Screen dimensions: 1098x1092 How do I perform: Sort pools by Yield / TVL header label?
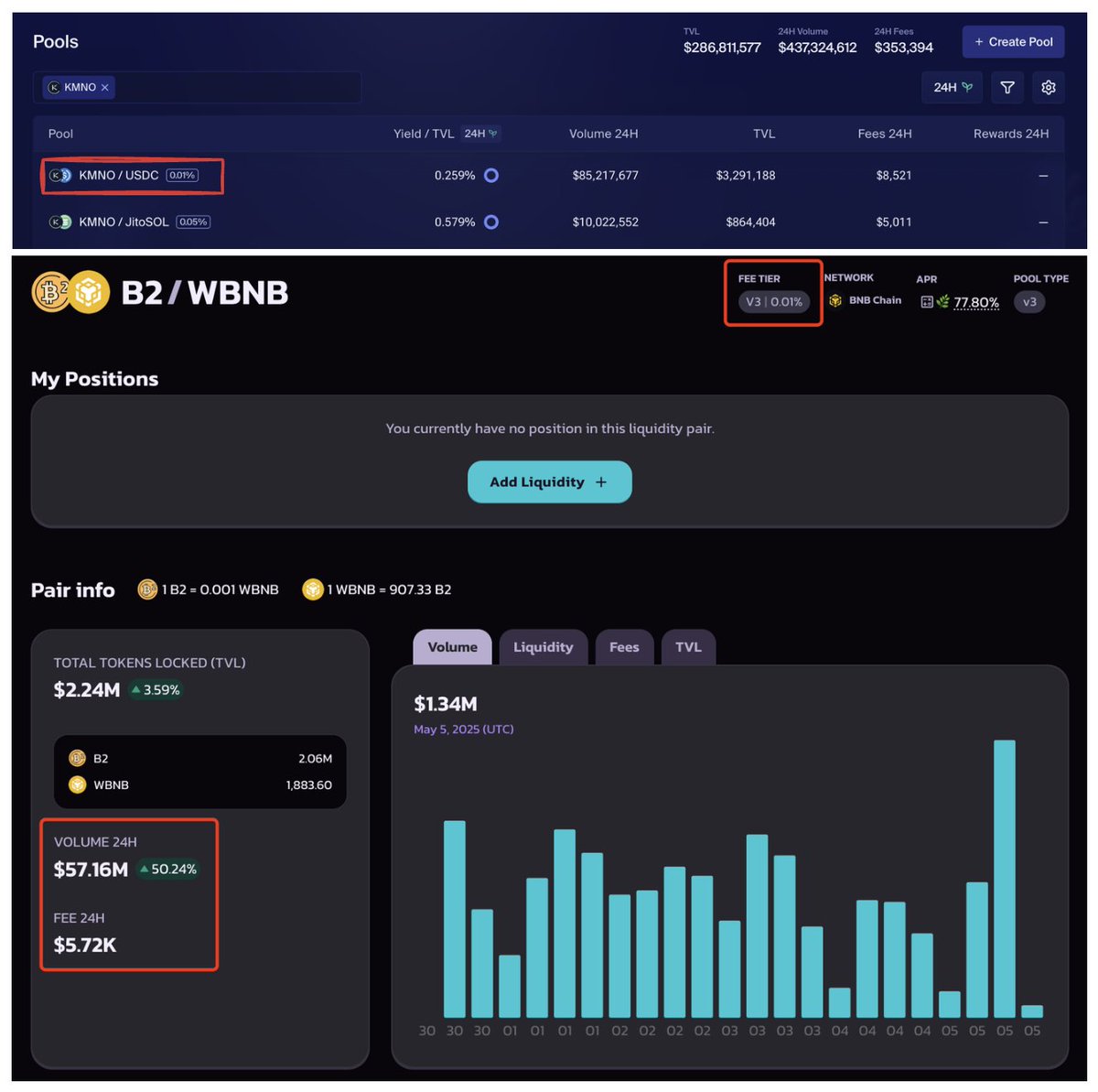coord(424,134)
